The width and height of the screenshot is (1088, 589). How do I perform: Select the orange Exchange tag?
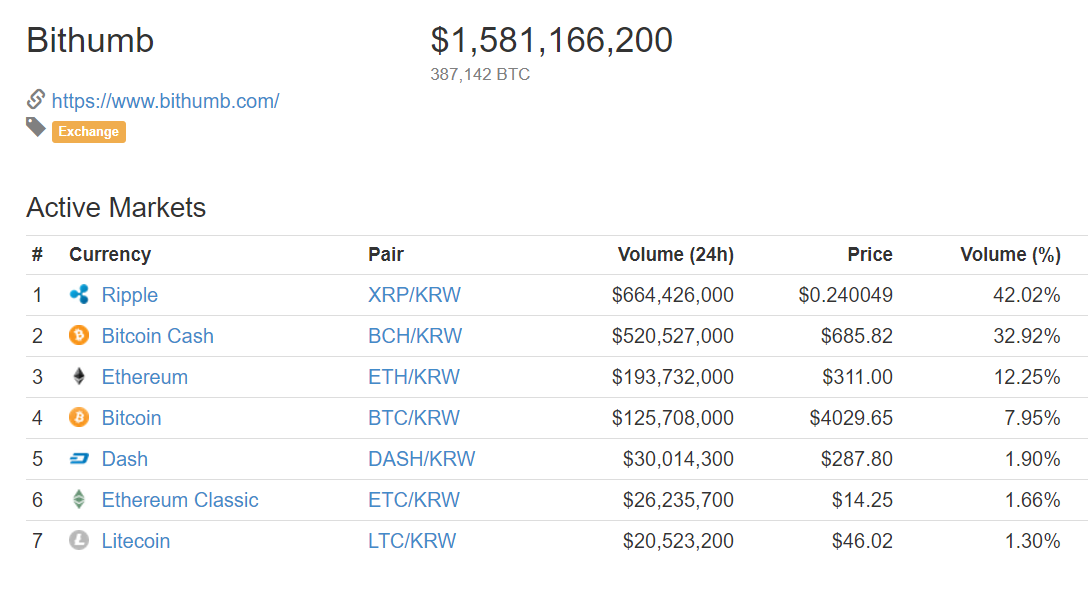click(x=89, y=132)
